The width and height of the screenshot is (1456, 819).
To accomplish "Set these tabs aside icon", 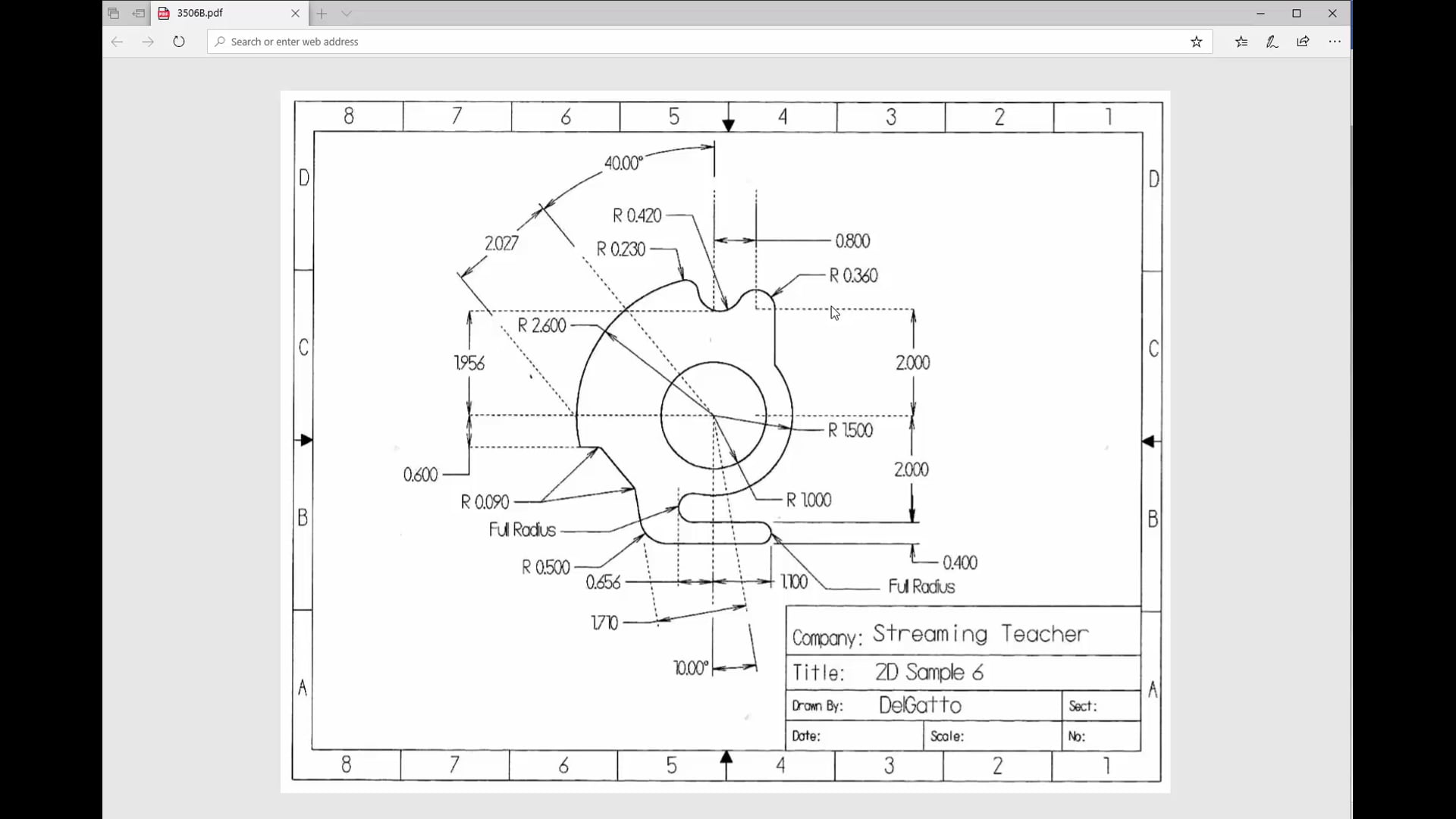I will [x=138, y=13].
